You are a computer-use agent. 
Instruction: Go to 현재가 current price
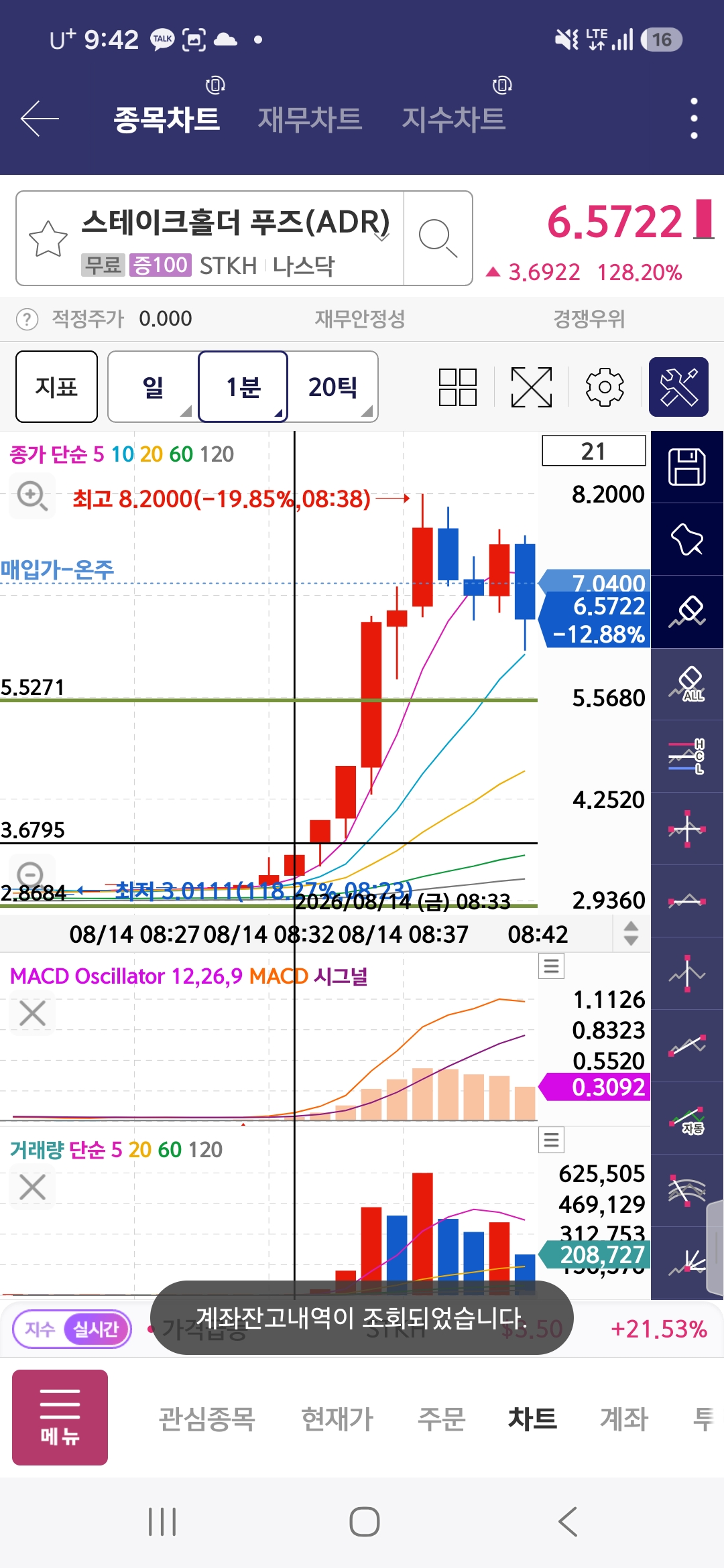pyautogui.click(x=337, y=1419)
